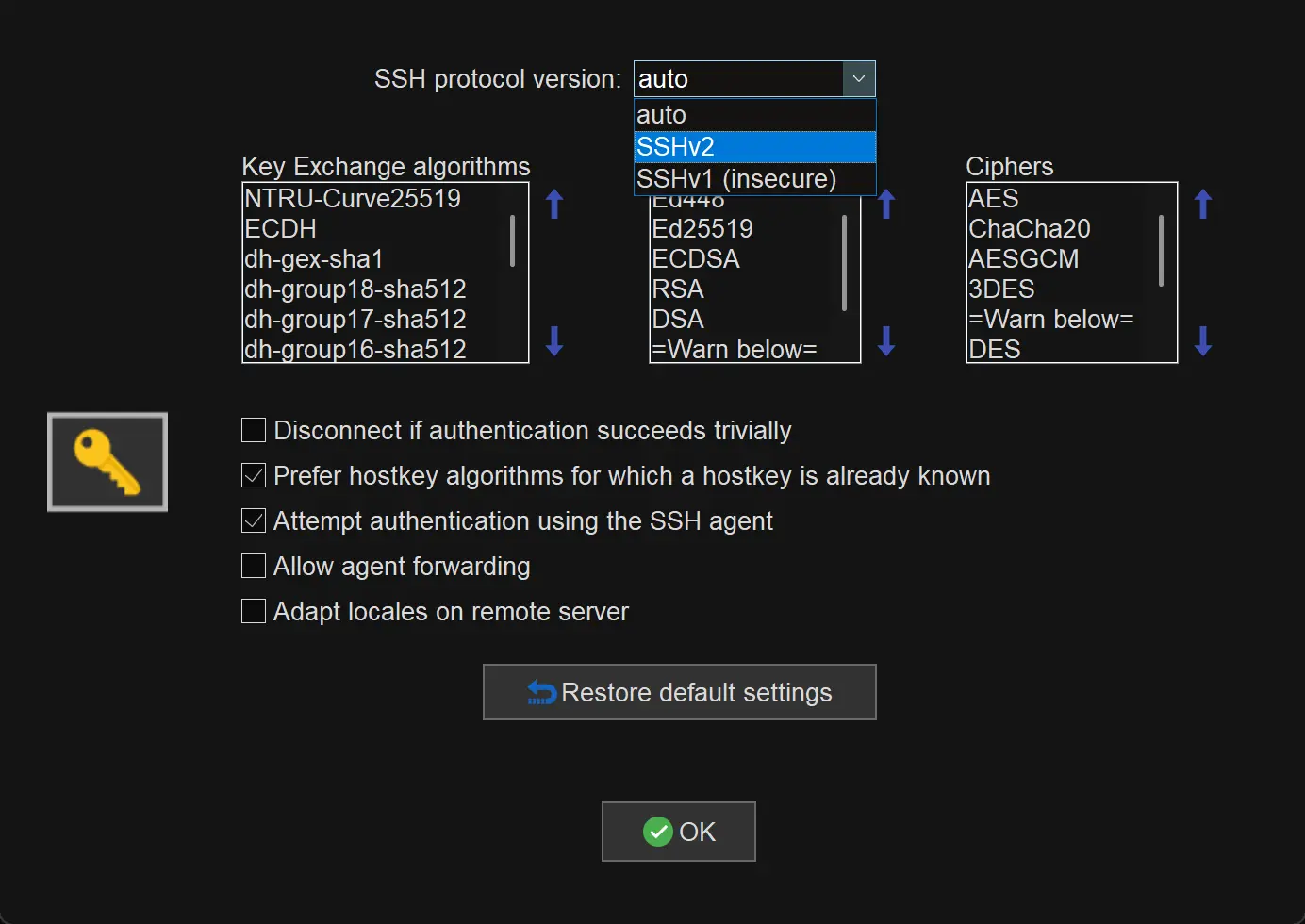1305x924 pixels.
Task: Move key exchange algorithm up with arrow
Action: coord(554,204)
